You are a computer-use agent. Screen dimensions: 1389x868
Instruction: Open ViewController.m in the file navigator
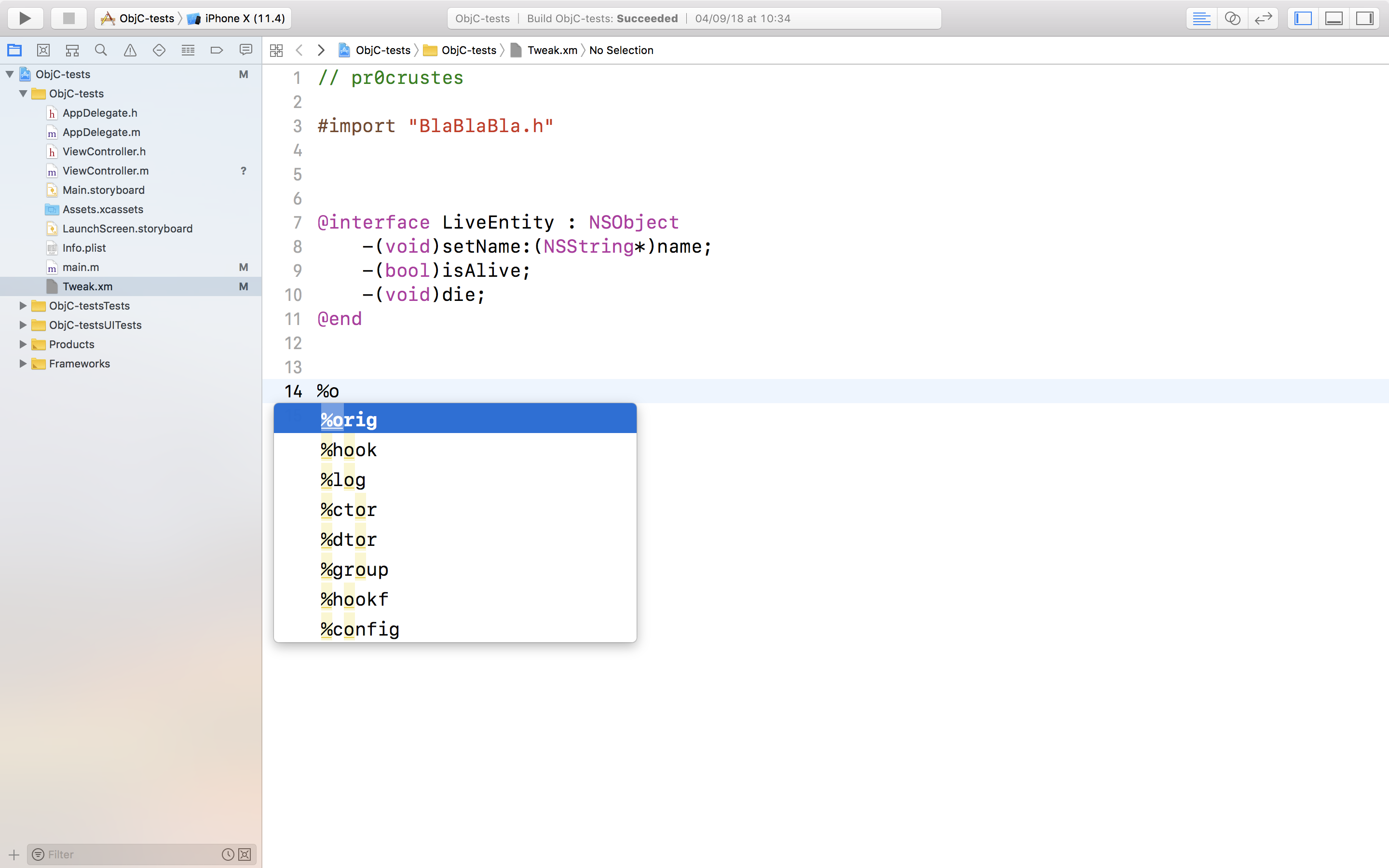click(x=106, y=171)
